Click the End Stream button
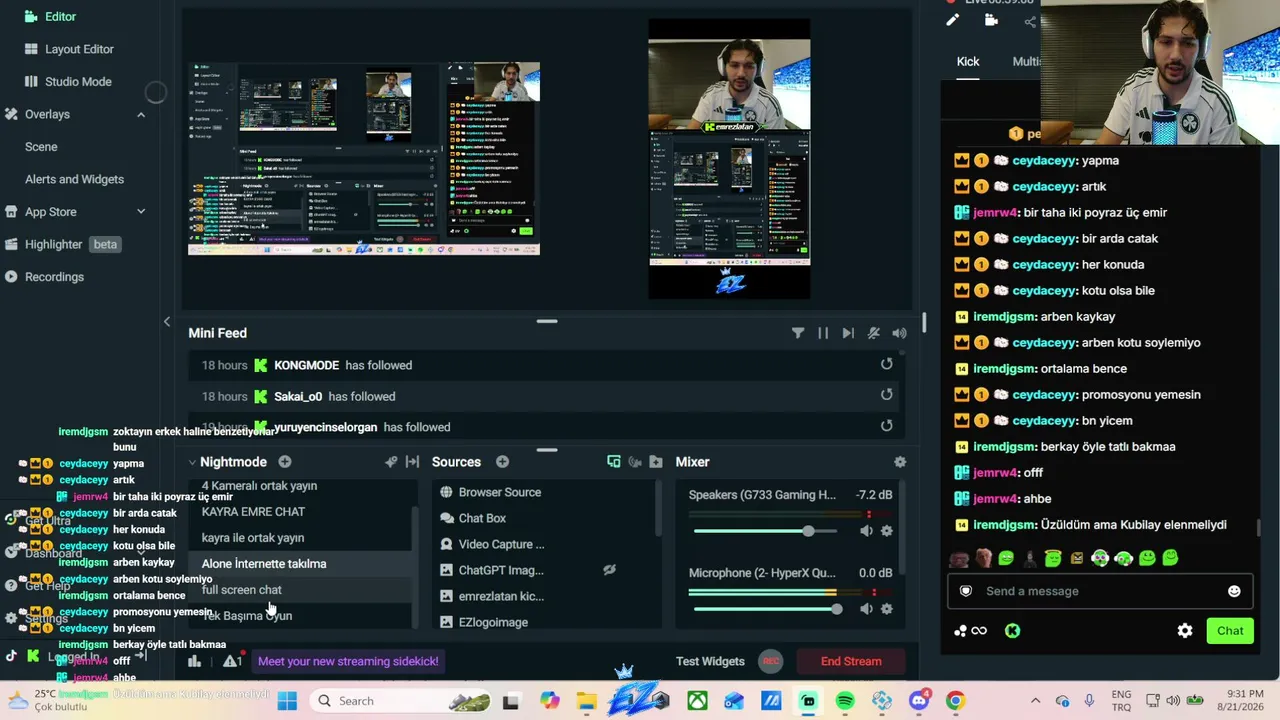This screenshot has height=720, width=1280. pyautogui.click(x=851, y=661)
